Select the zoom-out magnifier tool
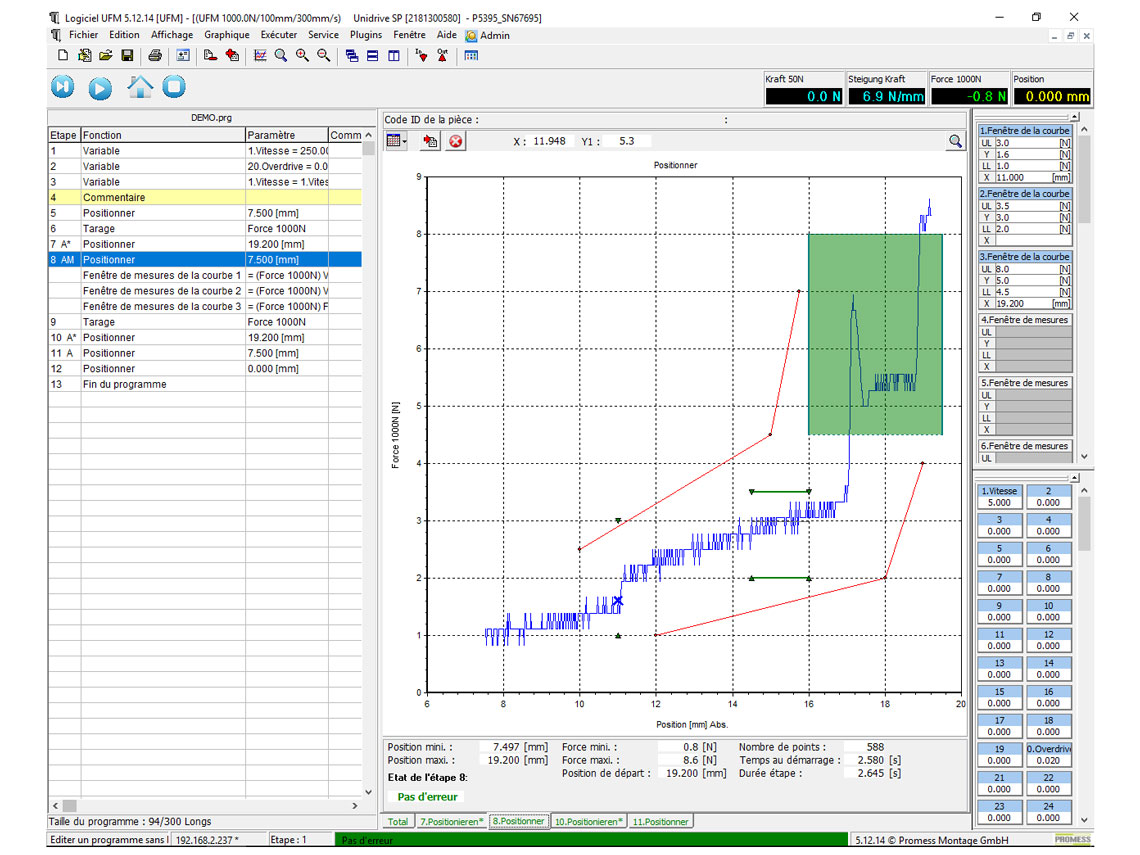The height and width of the screenshot is (855, 1140). [322, 55]
